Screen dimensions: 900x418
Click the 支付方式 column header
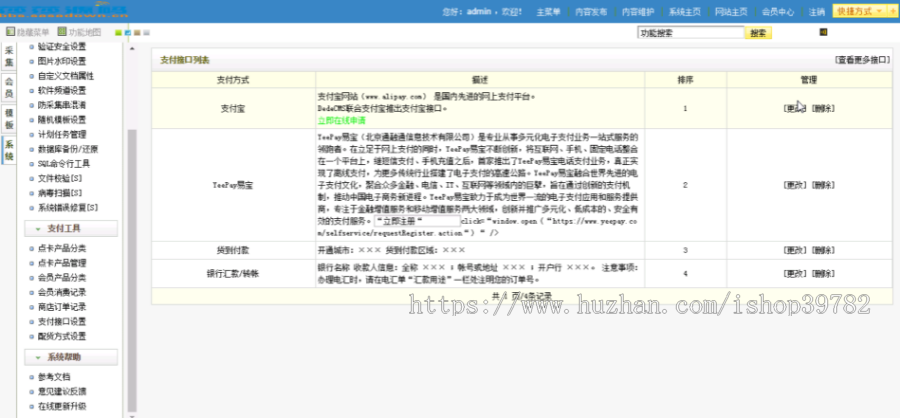(233, 80)
